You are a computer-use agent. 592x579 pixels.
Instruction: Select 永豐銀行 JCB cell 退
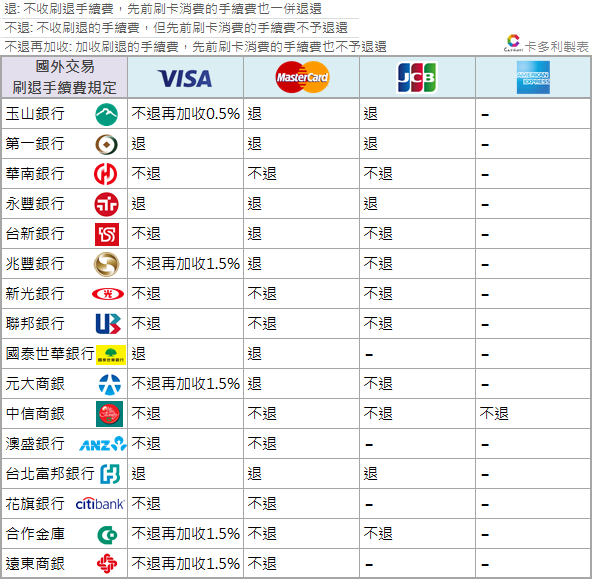tap(417, 204)
